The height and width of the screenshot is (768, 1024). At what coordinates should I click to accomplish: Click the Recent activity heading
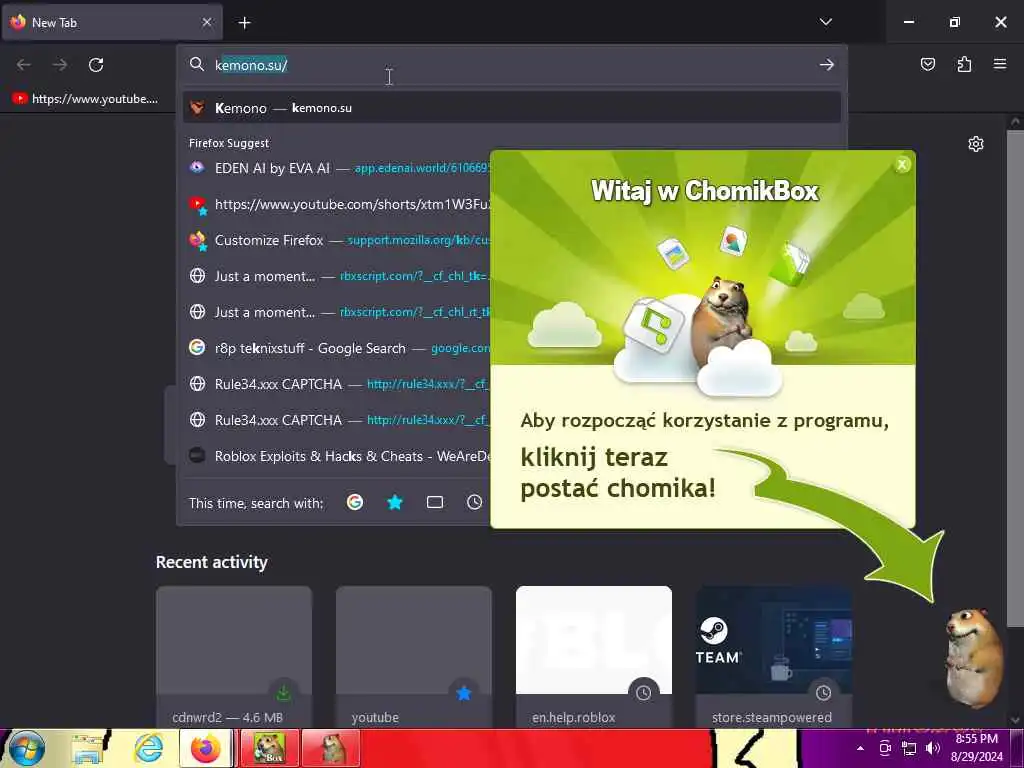click(x=212, y=562)
